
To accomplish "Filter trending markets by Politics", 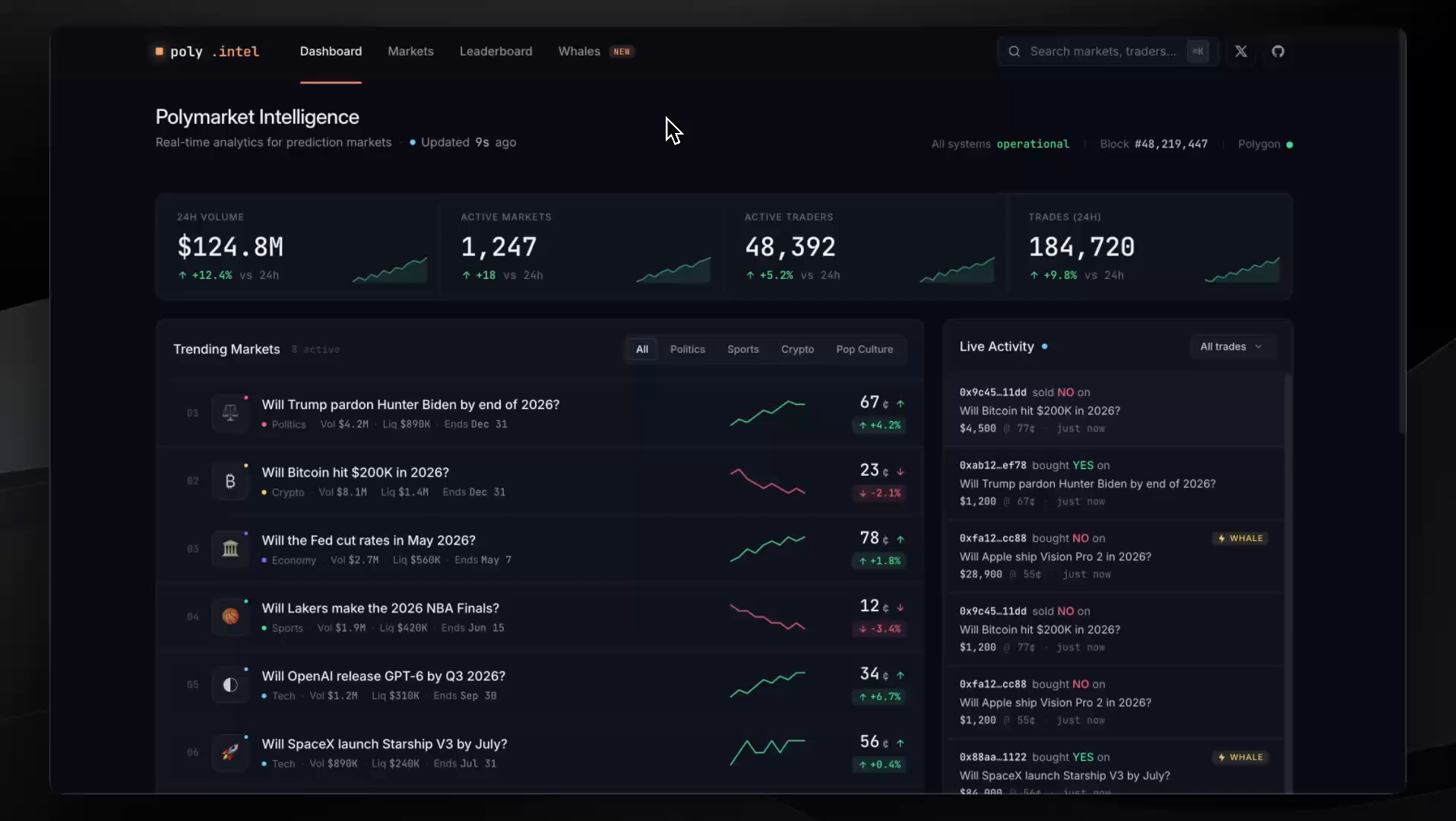I will (688, 349).
